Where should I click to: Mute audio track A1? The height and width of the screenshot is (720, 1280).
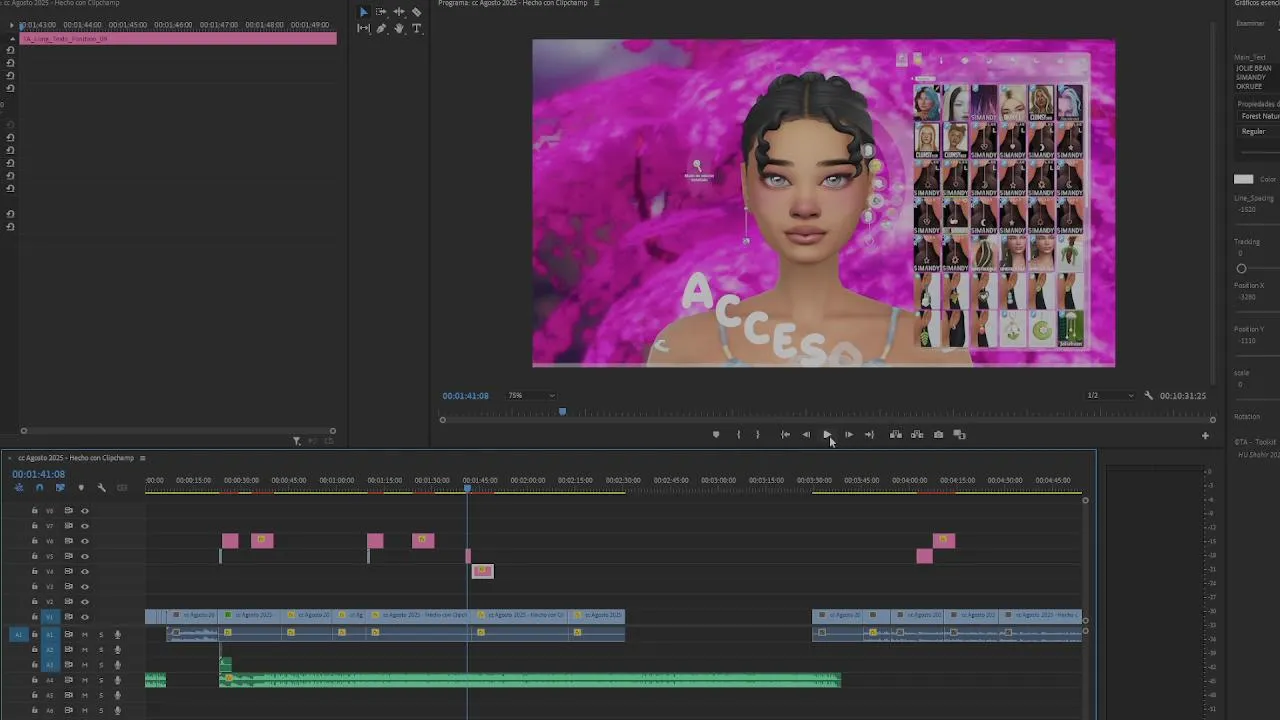(85, 635)
